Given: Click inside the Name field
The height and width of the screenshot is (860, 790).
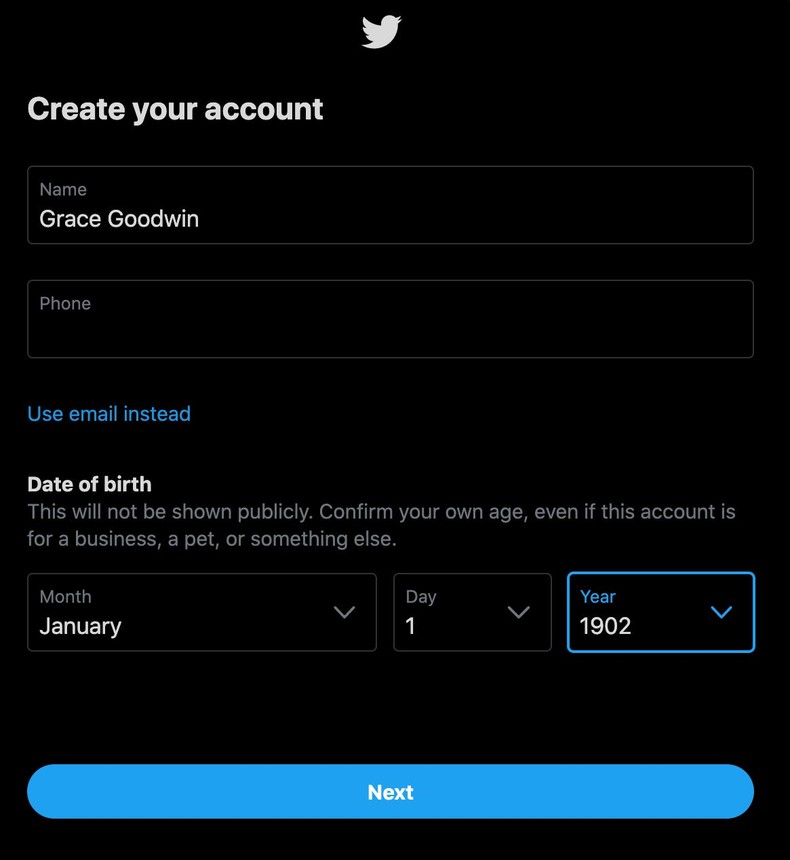Looking at the screenshot, I should [x=390, y=205].
